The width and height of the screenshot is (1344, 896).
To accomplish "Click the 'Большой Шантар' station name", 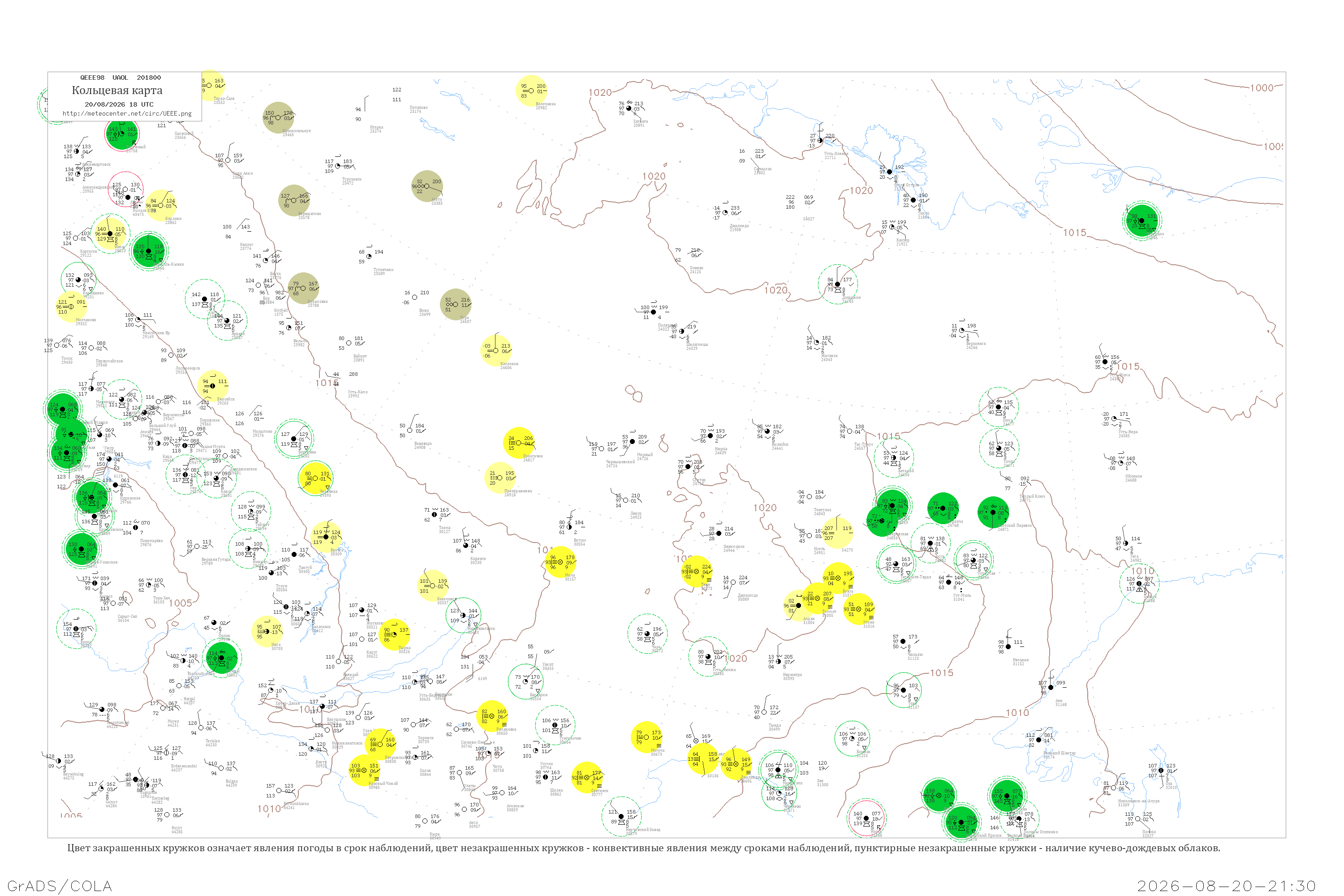I will pyautogui.click(x=1060, y=753).
